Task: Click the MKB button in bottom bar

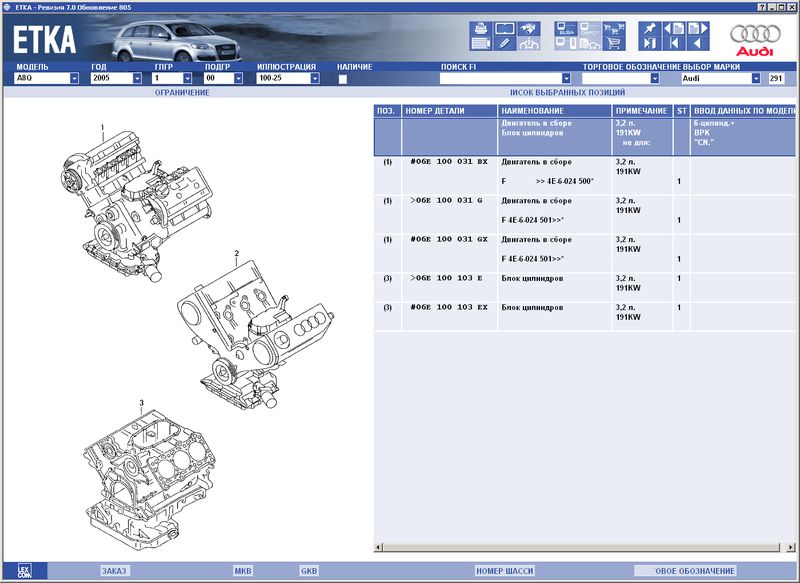Action: point(243,571)
